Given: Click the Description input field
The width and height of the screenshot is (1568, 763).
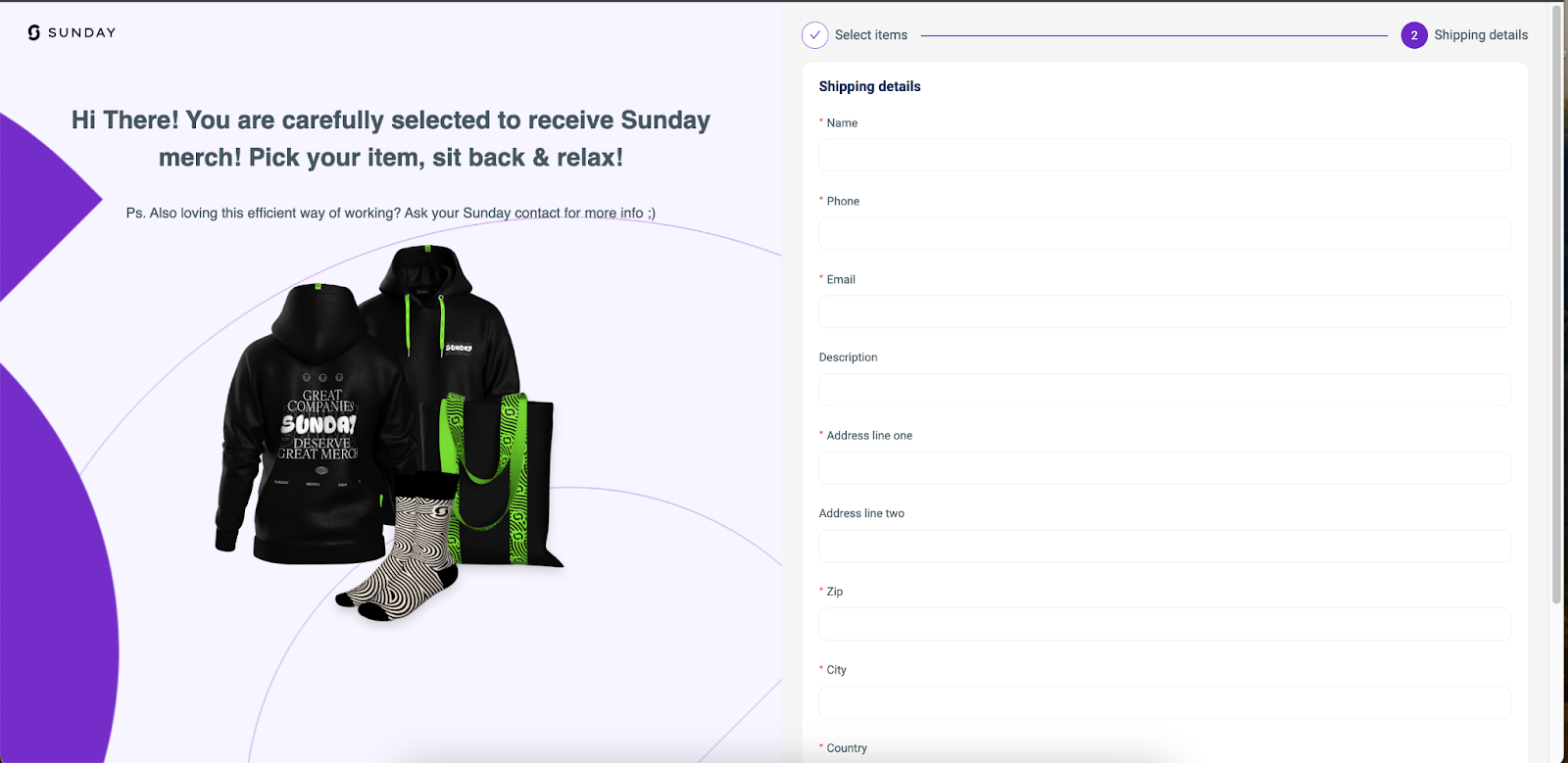Looking at the screenshot, I should (1164, 390).
